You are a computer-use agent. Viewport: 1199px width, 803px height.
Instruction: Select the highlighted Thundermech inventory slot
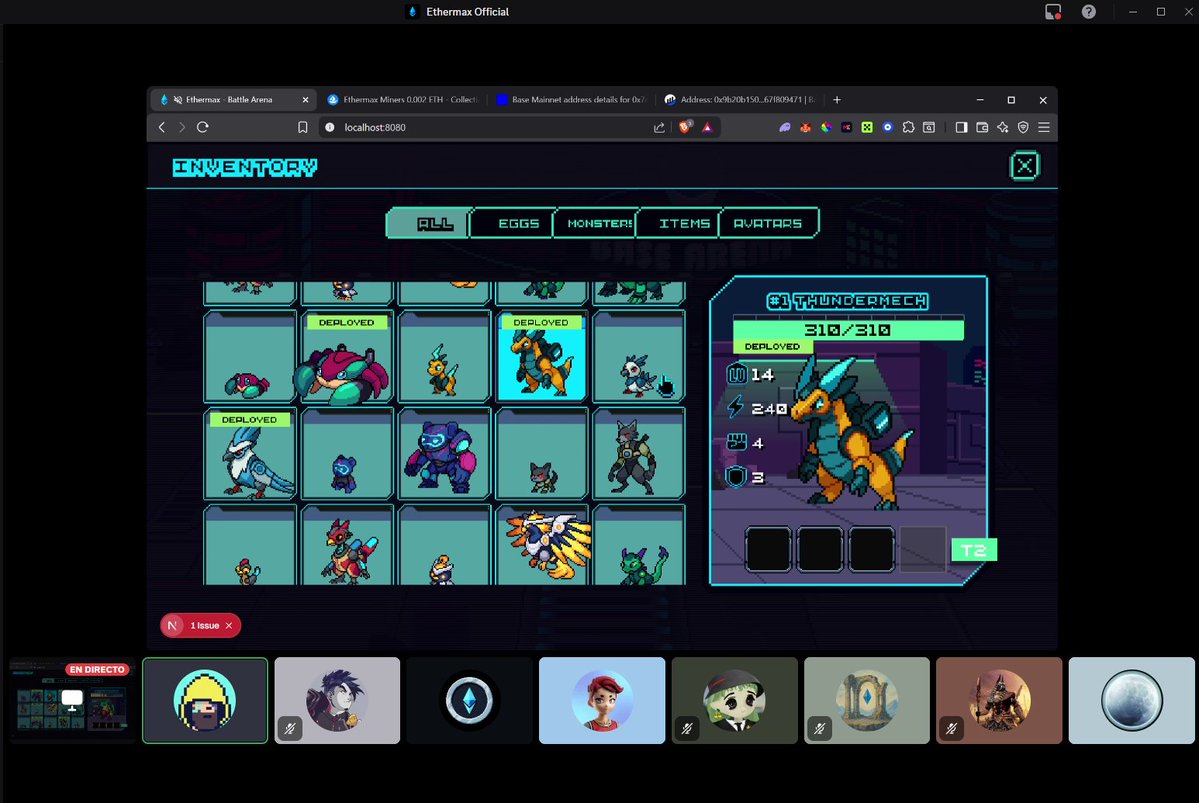(x=541, y=356)
